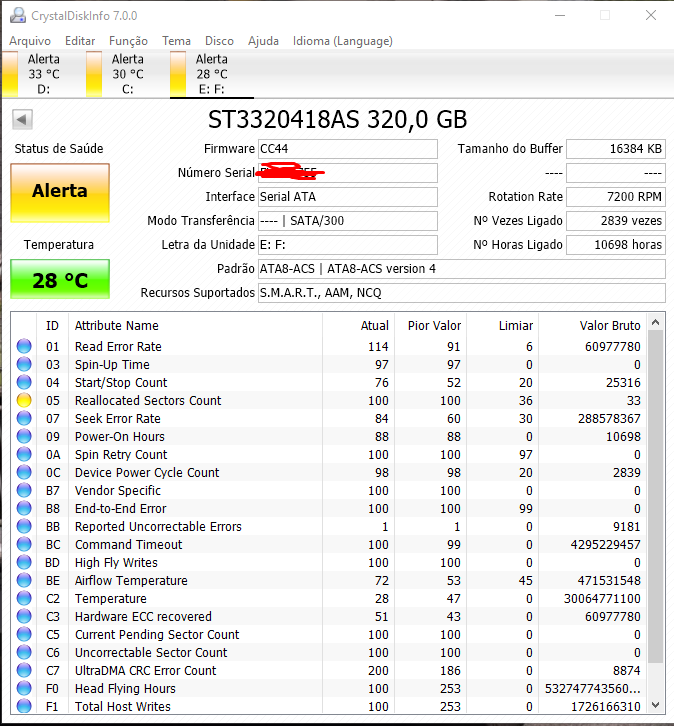Click the Número Serial field
Image resolution: width=674 pixels, height=726 pixels.
click(347, 173)
